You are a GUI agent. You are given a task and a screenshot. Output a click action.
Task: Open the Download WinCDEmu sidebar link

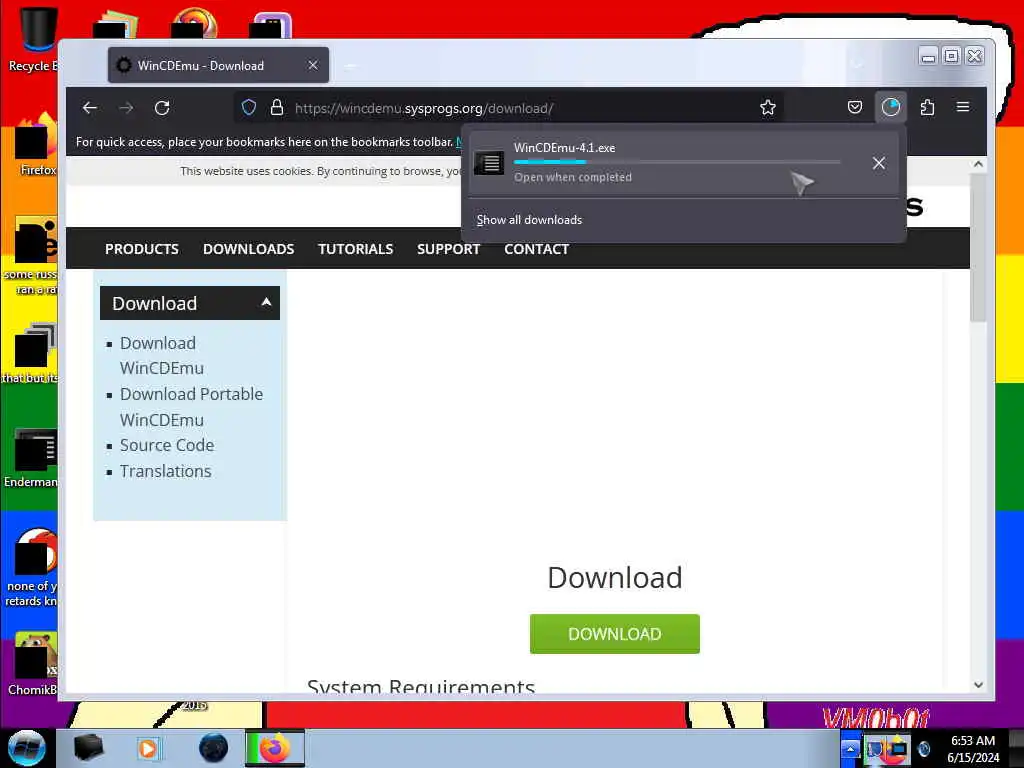click(162, 355)
